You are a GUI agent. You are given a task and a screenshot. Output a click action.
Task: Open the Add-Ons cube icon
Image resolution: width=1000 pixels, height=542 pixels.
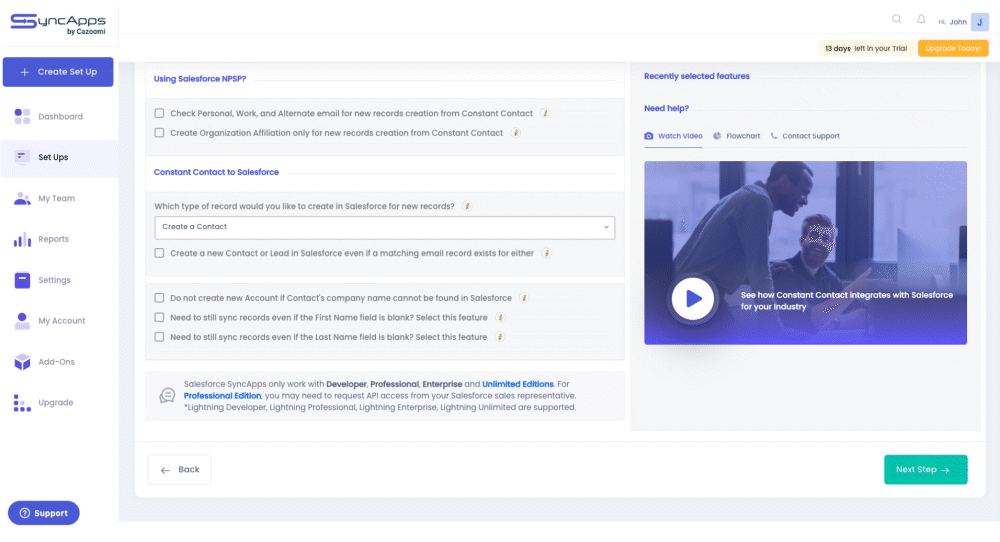22,362
